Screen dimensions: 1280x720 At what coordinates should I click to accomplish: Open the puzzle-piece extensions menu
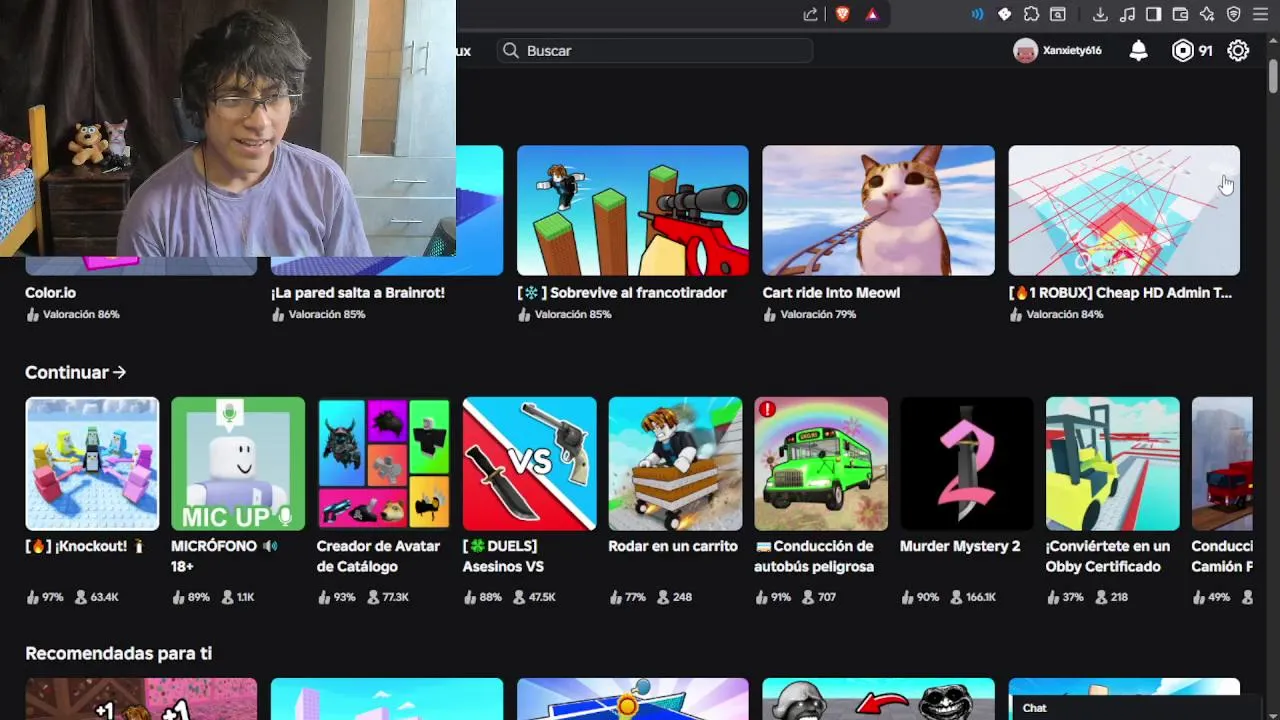tap(1031, 14)
